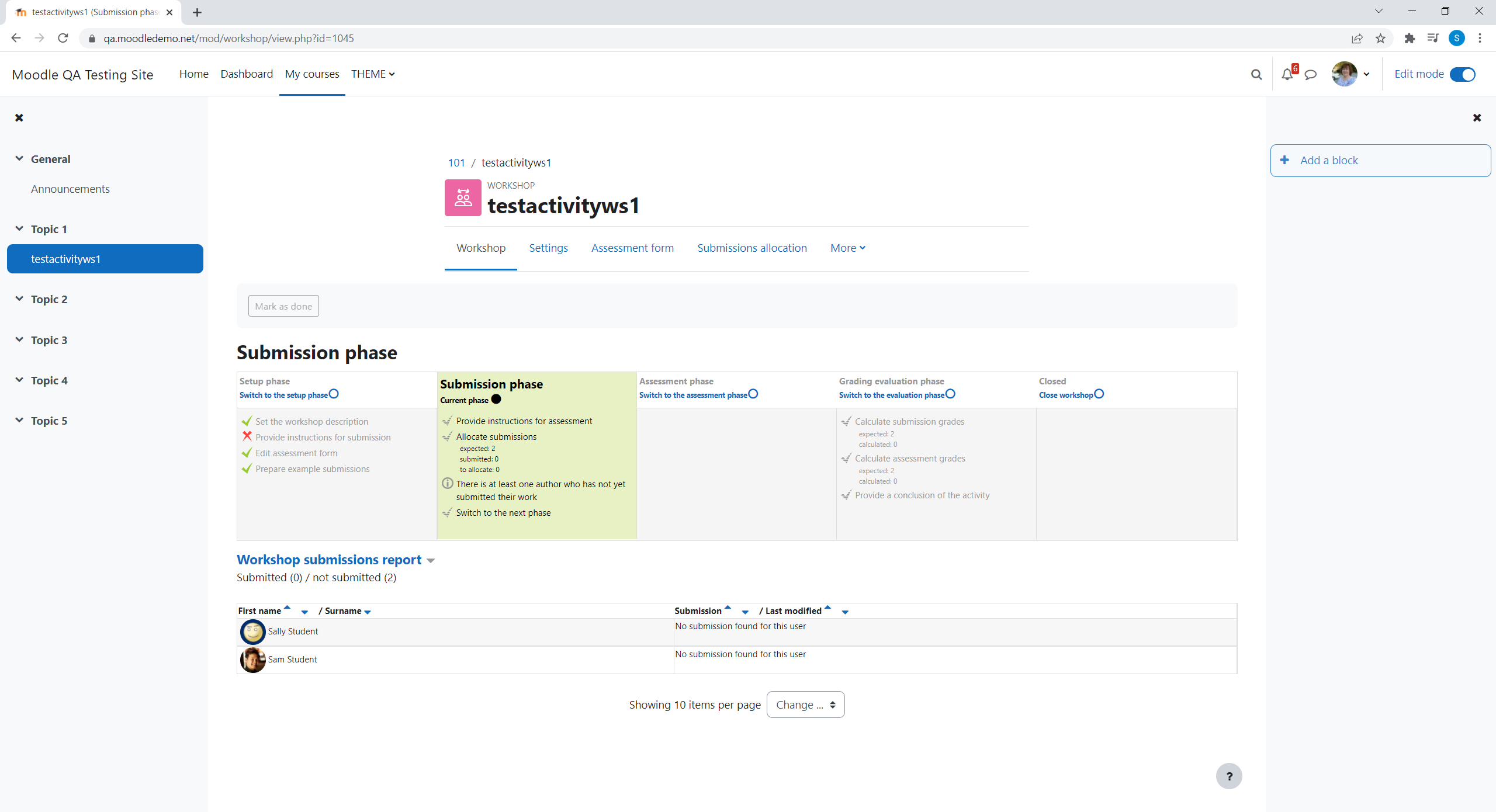This screenshot has height=812, width=1496.
Task: Toggle Edit mode switch off
Action: [1462, 75]
